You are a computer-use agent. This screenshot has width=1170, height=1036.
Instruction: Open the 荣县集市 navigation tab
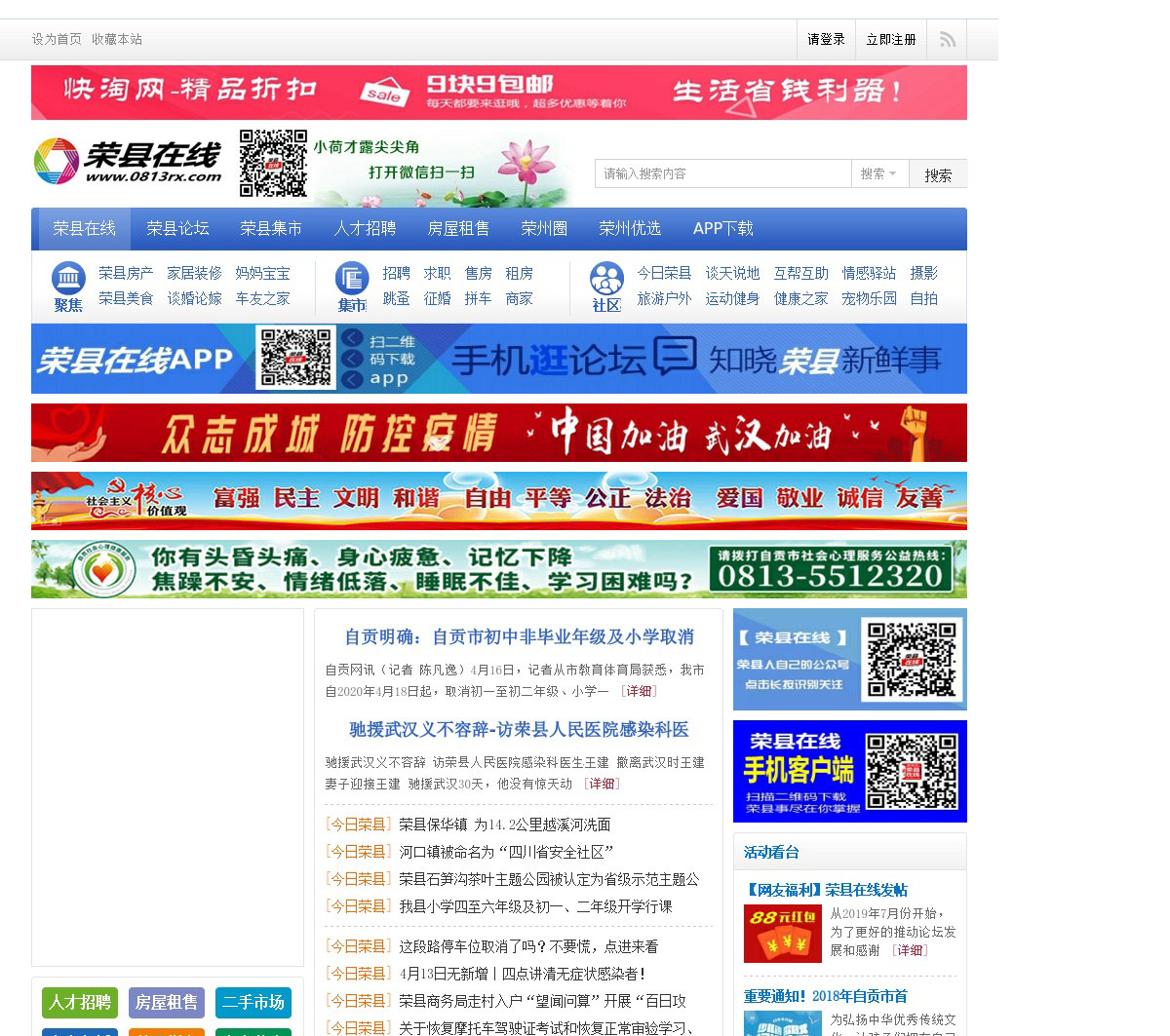(x=271, y=228)
